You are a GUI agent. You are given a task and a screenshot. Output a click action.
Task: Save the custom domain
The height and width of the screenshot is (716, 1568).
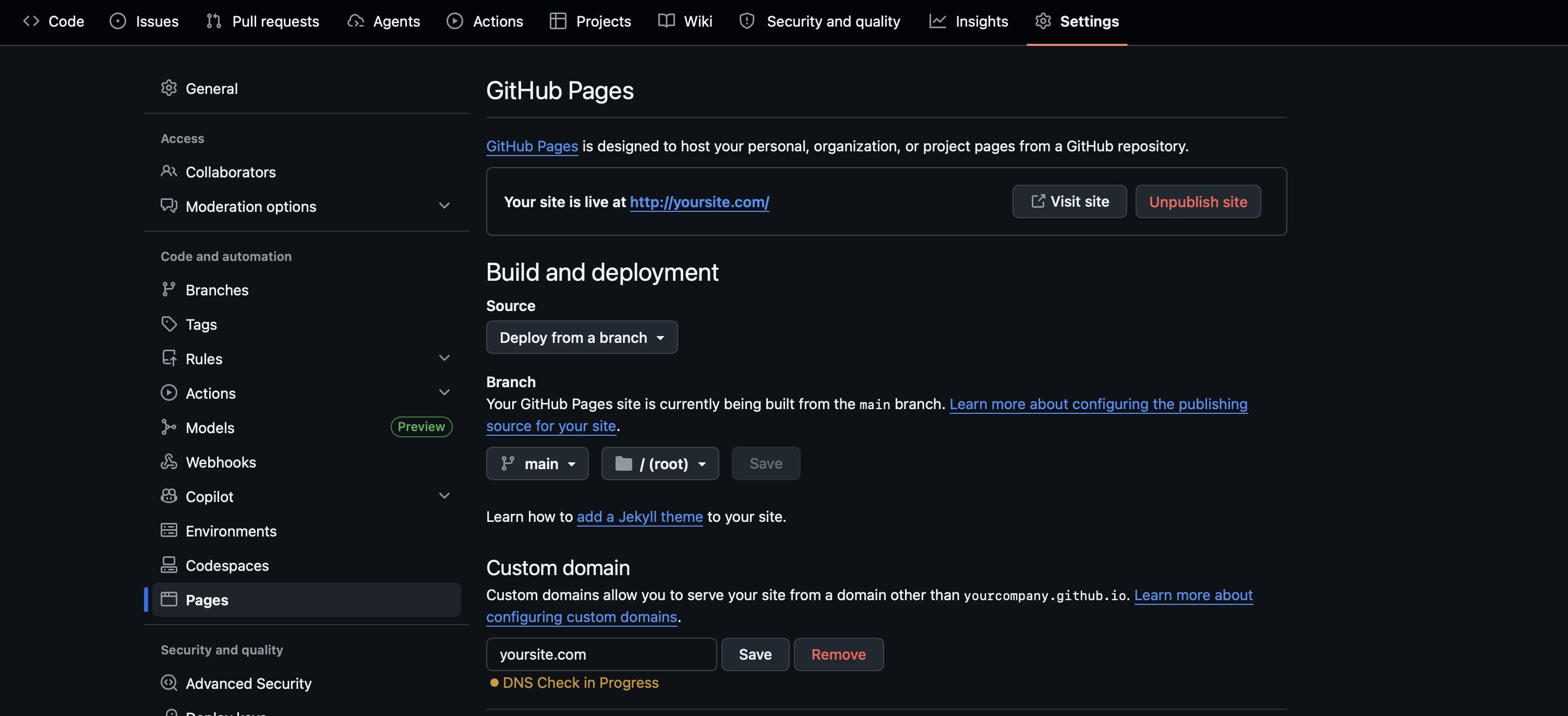[755, 654]
